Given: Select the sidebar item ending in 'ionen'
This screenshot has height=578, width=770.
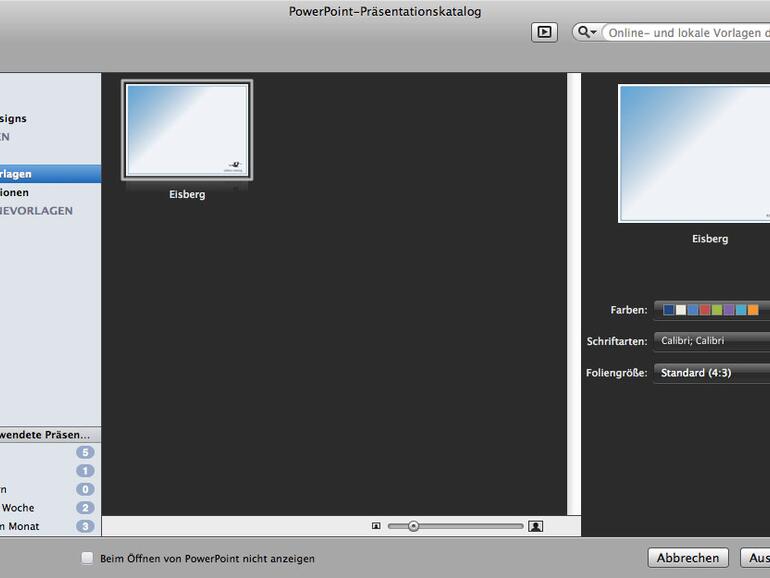Looking at the screenshot, I should click(x=51, y=193).
